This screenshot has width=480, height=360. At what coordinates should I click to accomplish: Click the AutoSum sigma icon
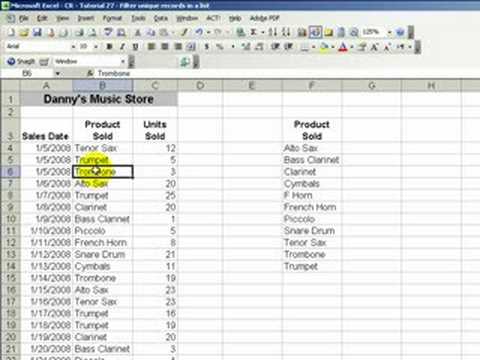254,32
